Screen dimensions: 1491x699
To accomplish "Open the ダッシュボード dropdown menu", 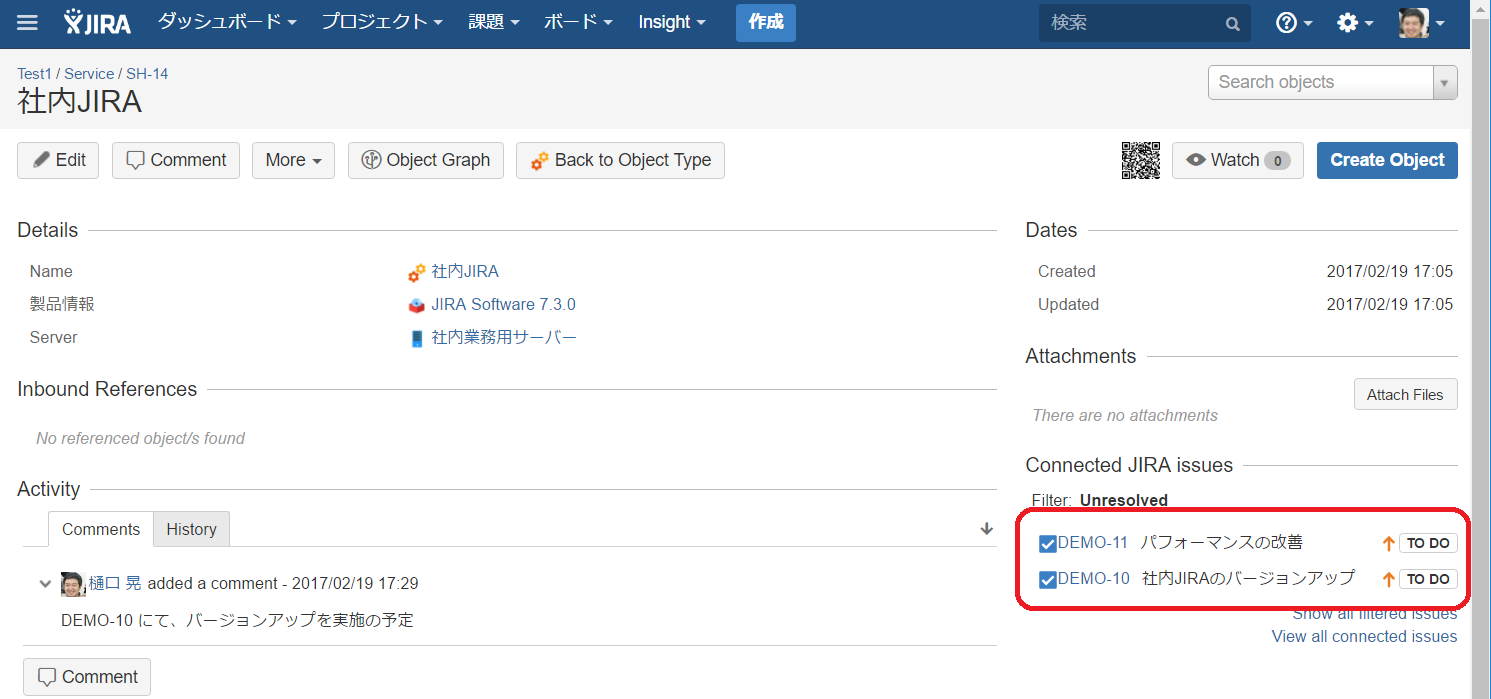I will pyautogui.click(x=228, y=22).
